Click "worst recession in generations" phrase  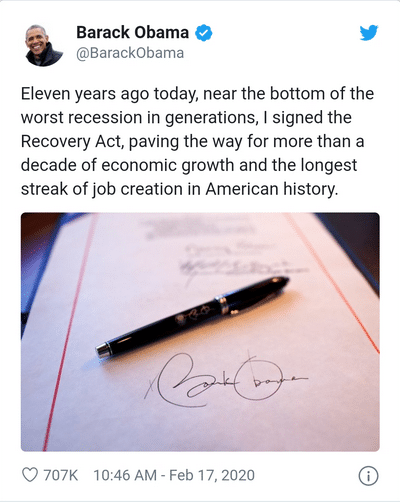click(137, 118)
